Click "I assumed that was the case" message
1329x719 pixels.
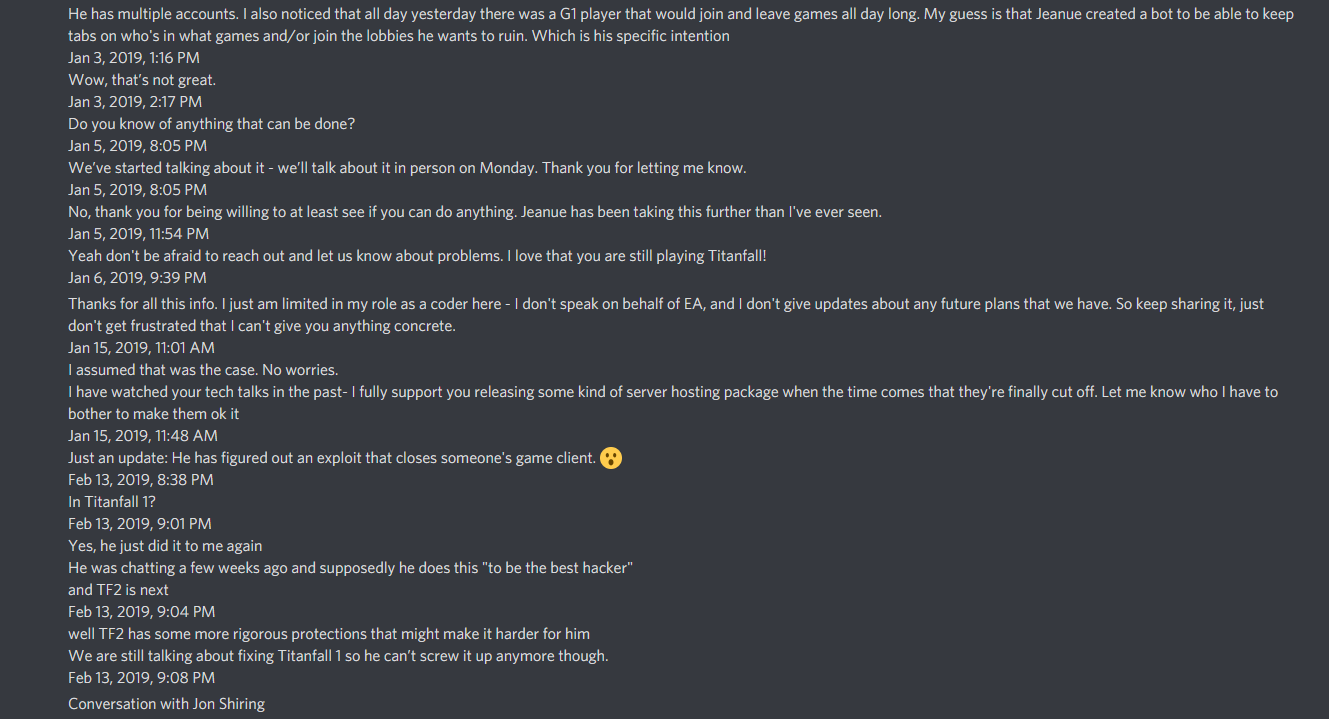click(x=203, y=370)
